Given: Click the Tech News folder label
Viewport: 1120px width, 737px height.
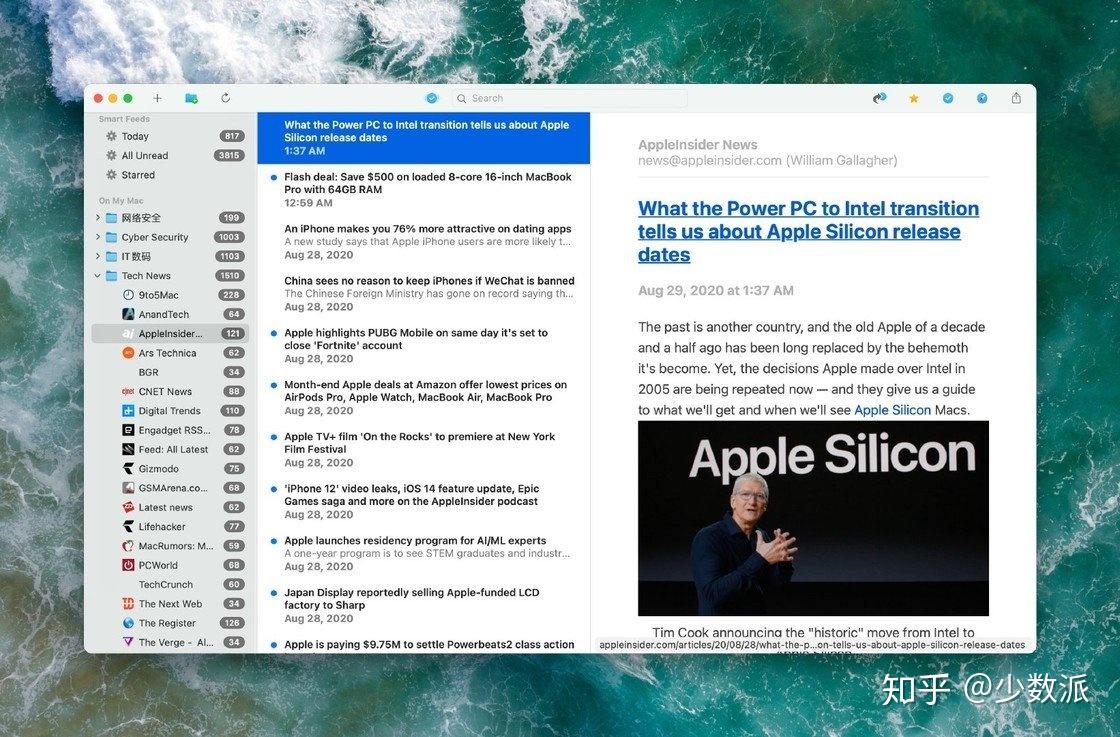Looking at the screenshot, I should click(146, 275).
